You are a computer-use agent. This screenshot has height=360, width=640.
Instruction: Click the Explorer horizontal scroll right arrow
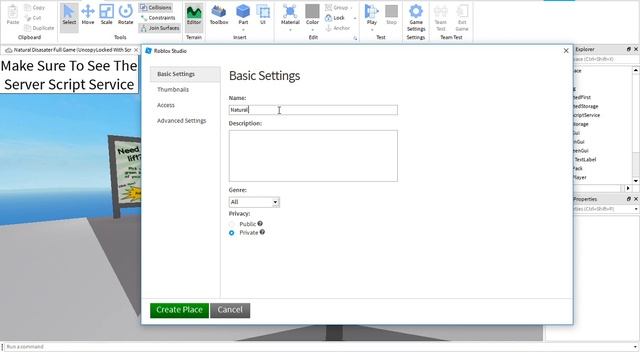pos(628,188)
